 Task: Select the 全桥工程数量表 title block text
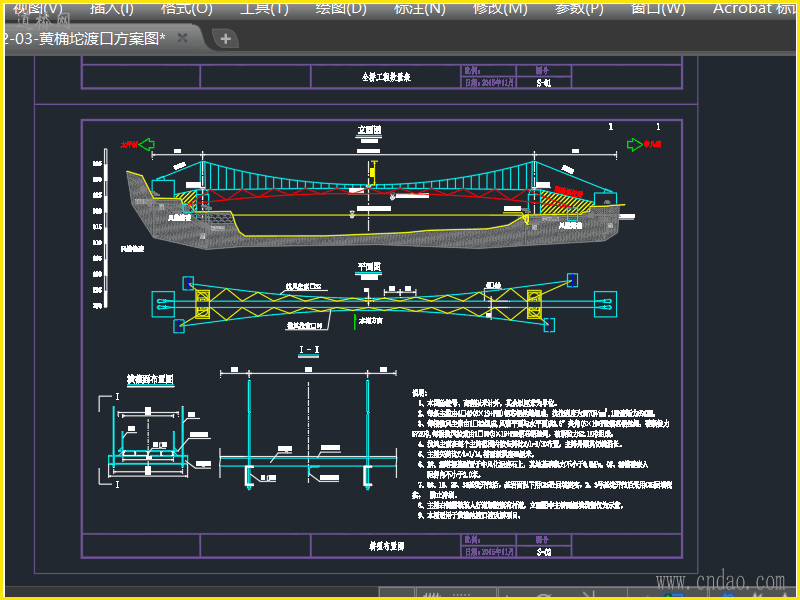(386, 77)
